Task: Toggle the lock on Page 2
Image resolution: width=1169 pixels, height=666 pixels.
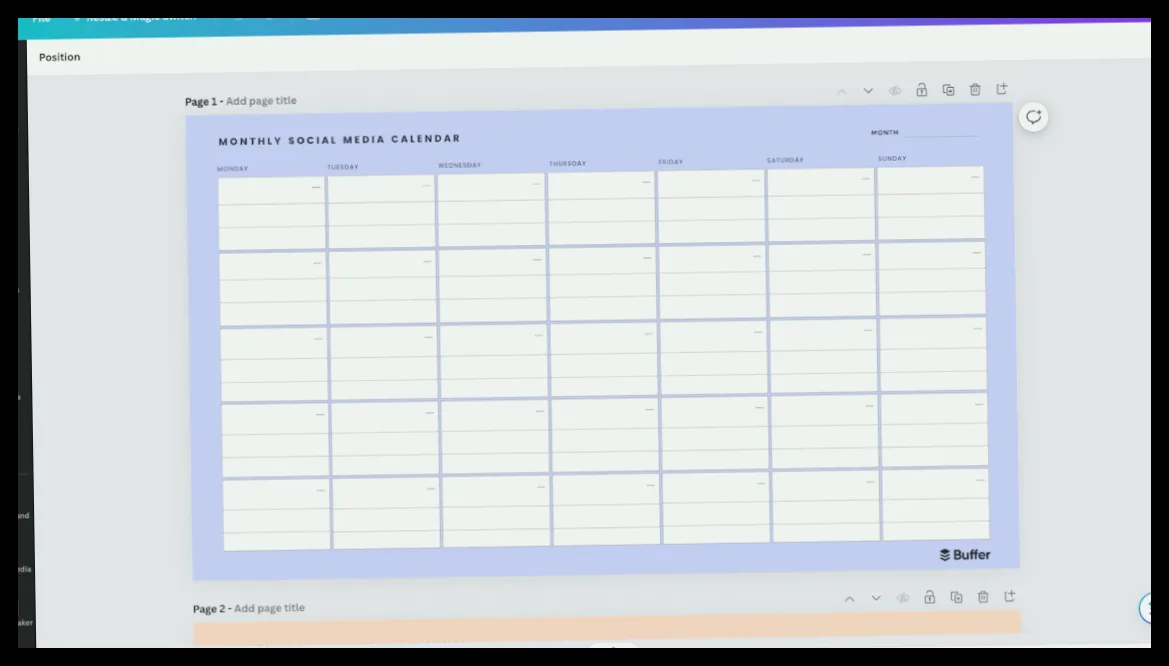Action: [930, 597]
